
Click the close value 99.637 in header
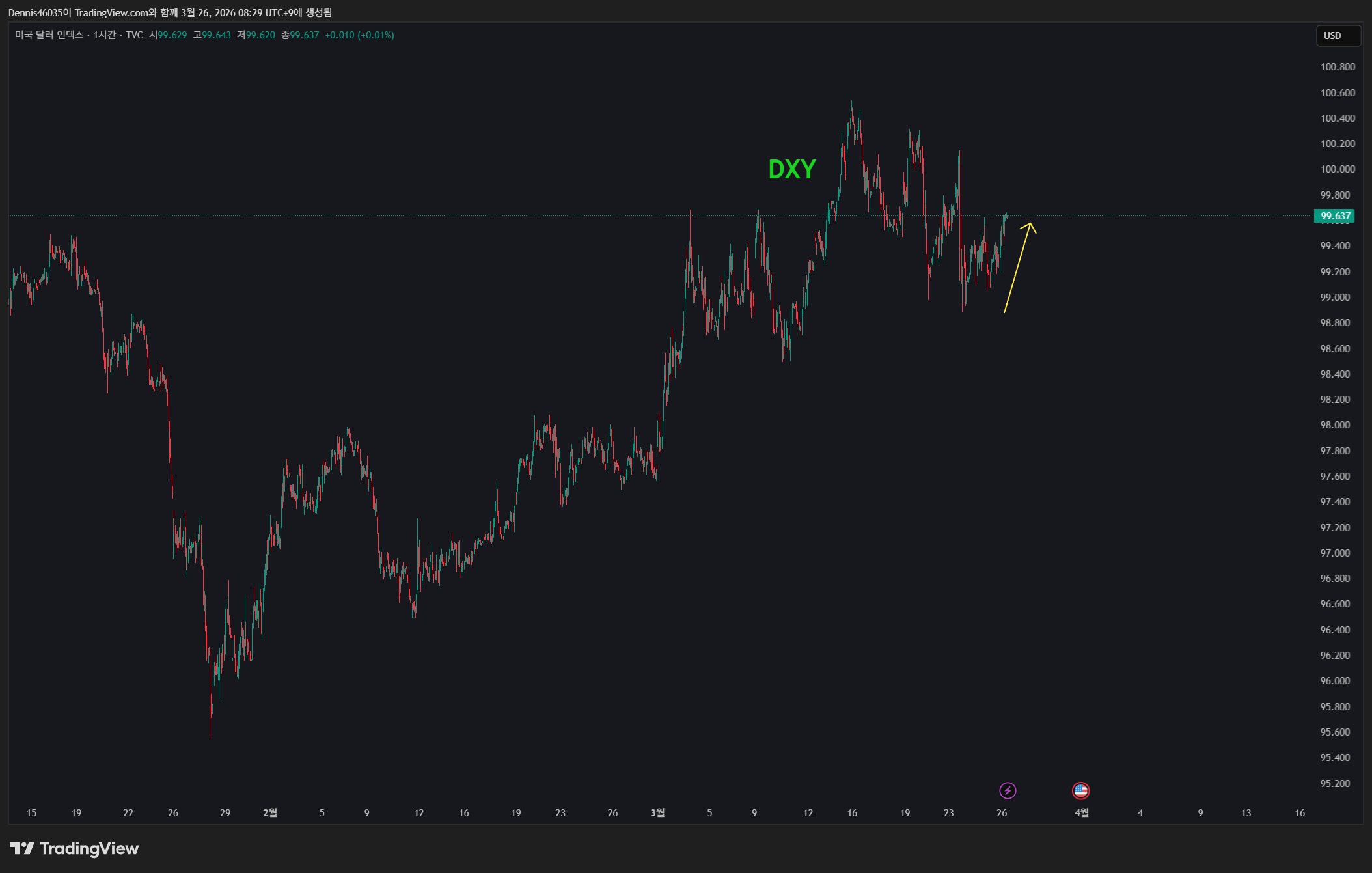tap(305, 35)
